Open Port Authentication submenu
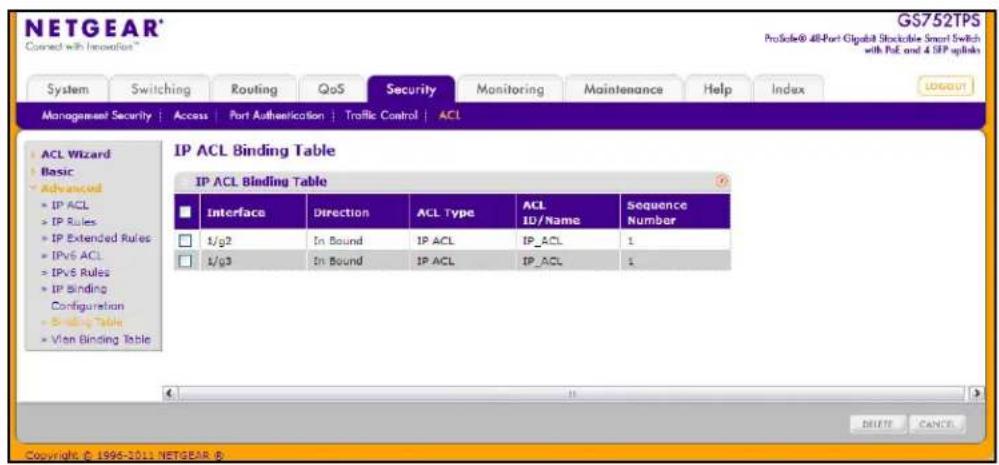999x465 pixels. tap(277, 116)
